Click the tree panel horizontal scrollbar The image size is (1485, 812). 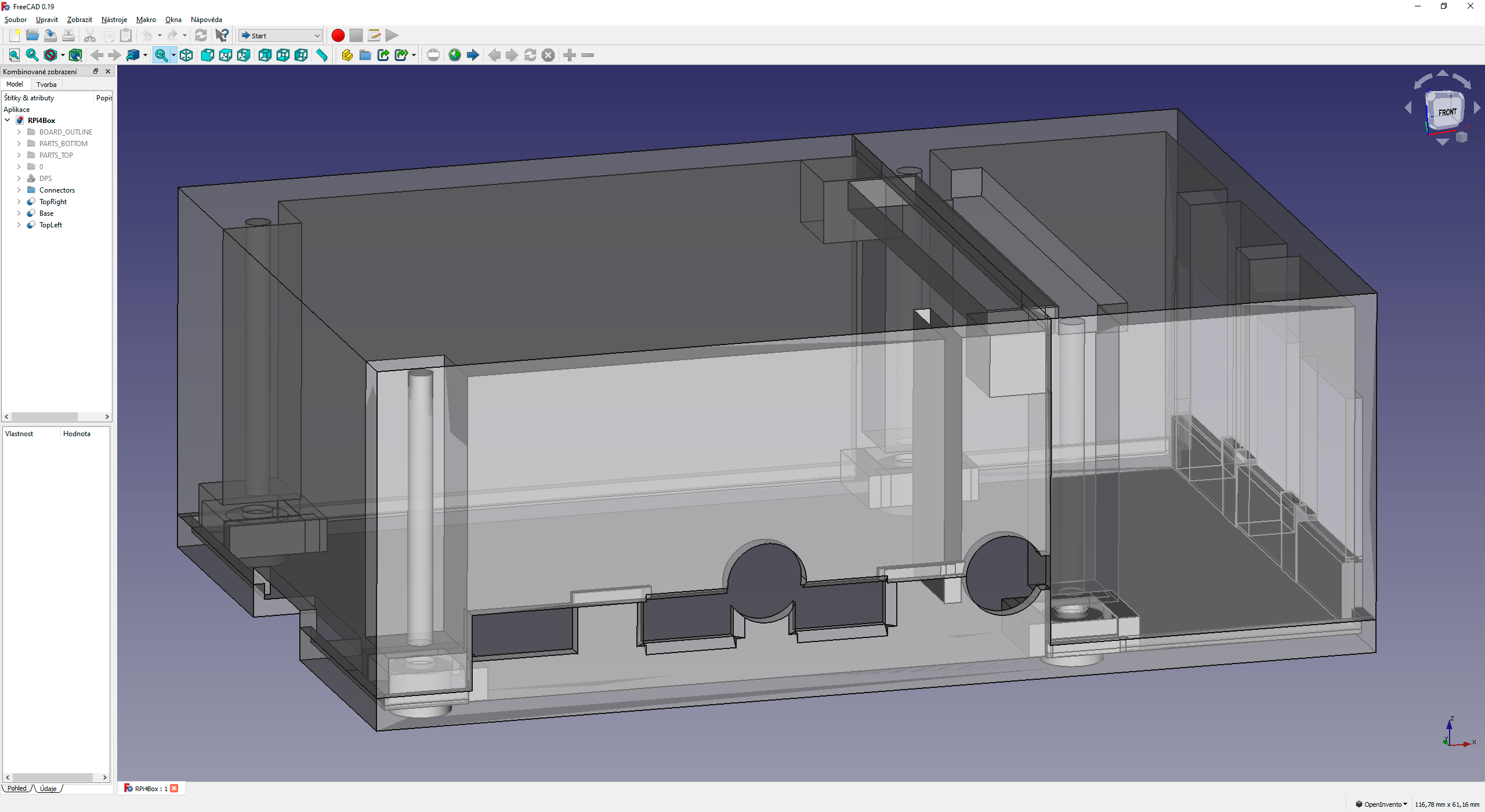point(45,416)
